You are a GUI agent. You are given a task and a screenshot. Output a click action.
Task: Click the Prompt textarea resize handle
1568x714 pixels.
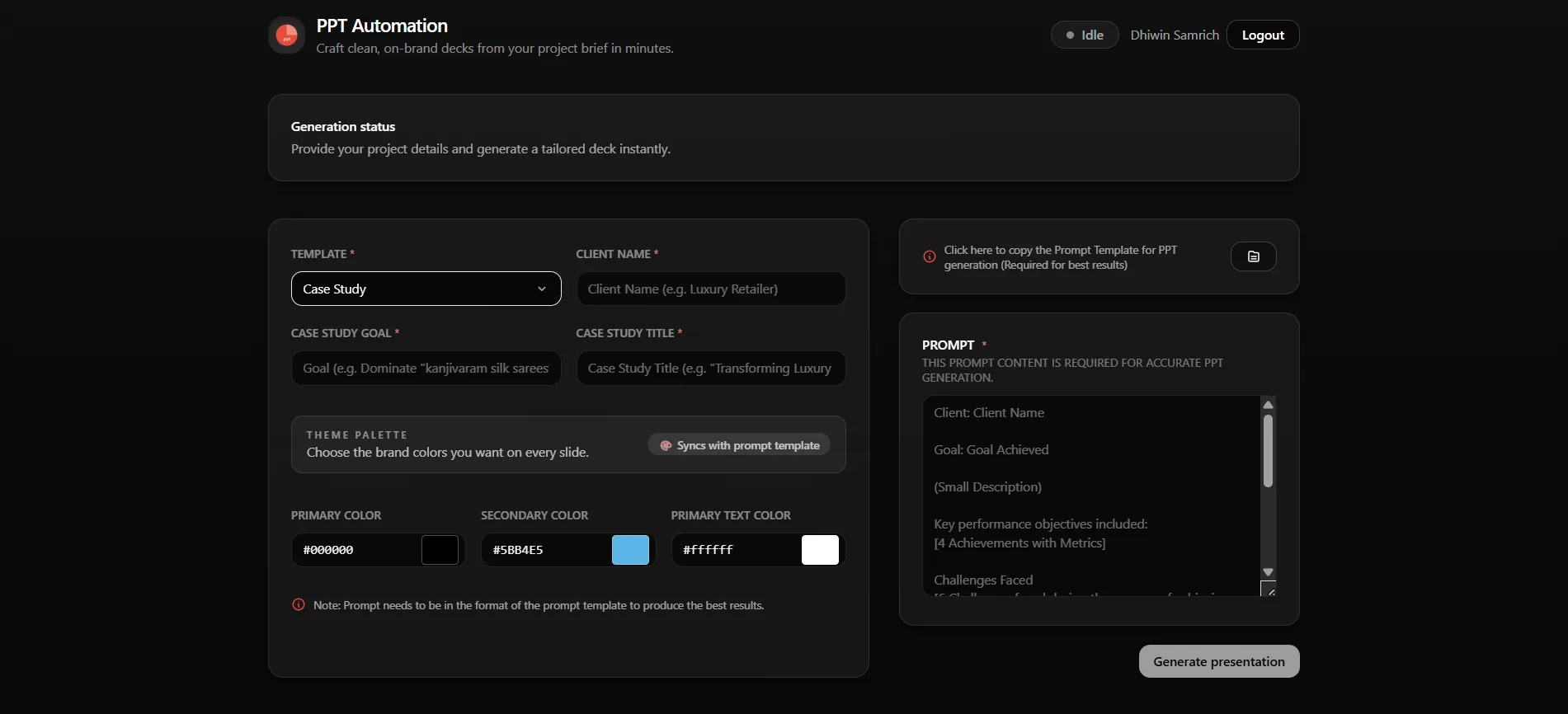(1269, 590)
